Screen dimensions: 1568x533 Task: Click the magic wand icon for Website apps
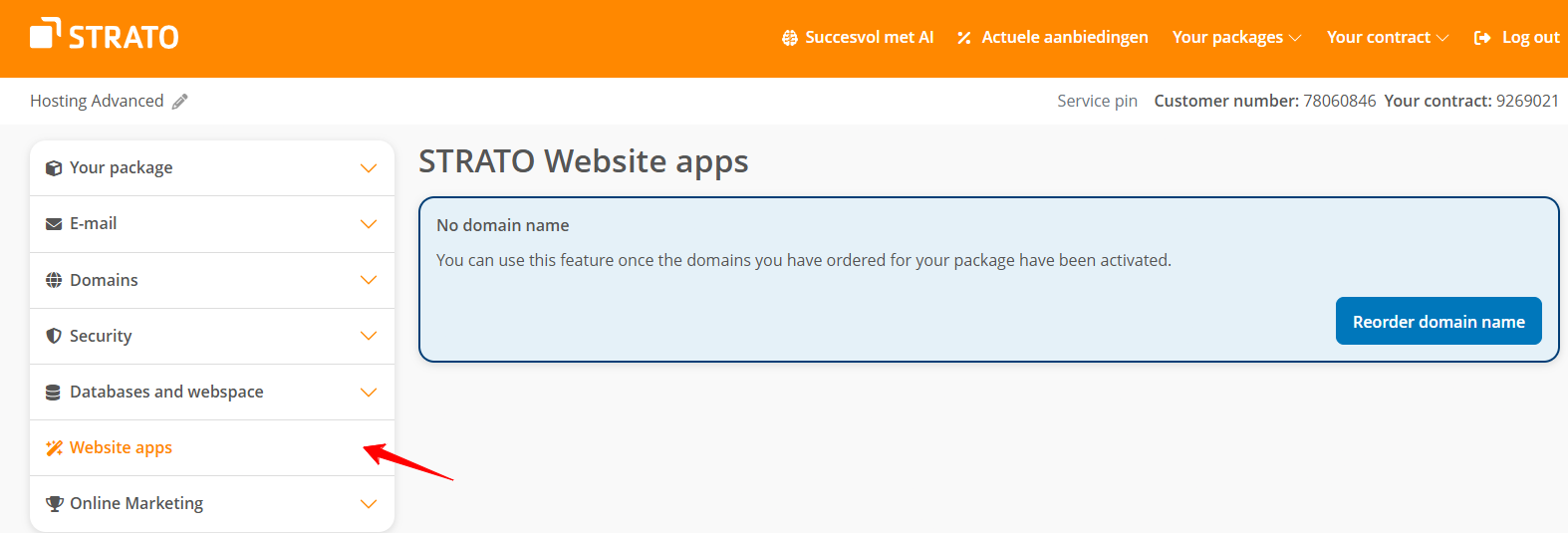[54, 448]
